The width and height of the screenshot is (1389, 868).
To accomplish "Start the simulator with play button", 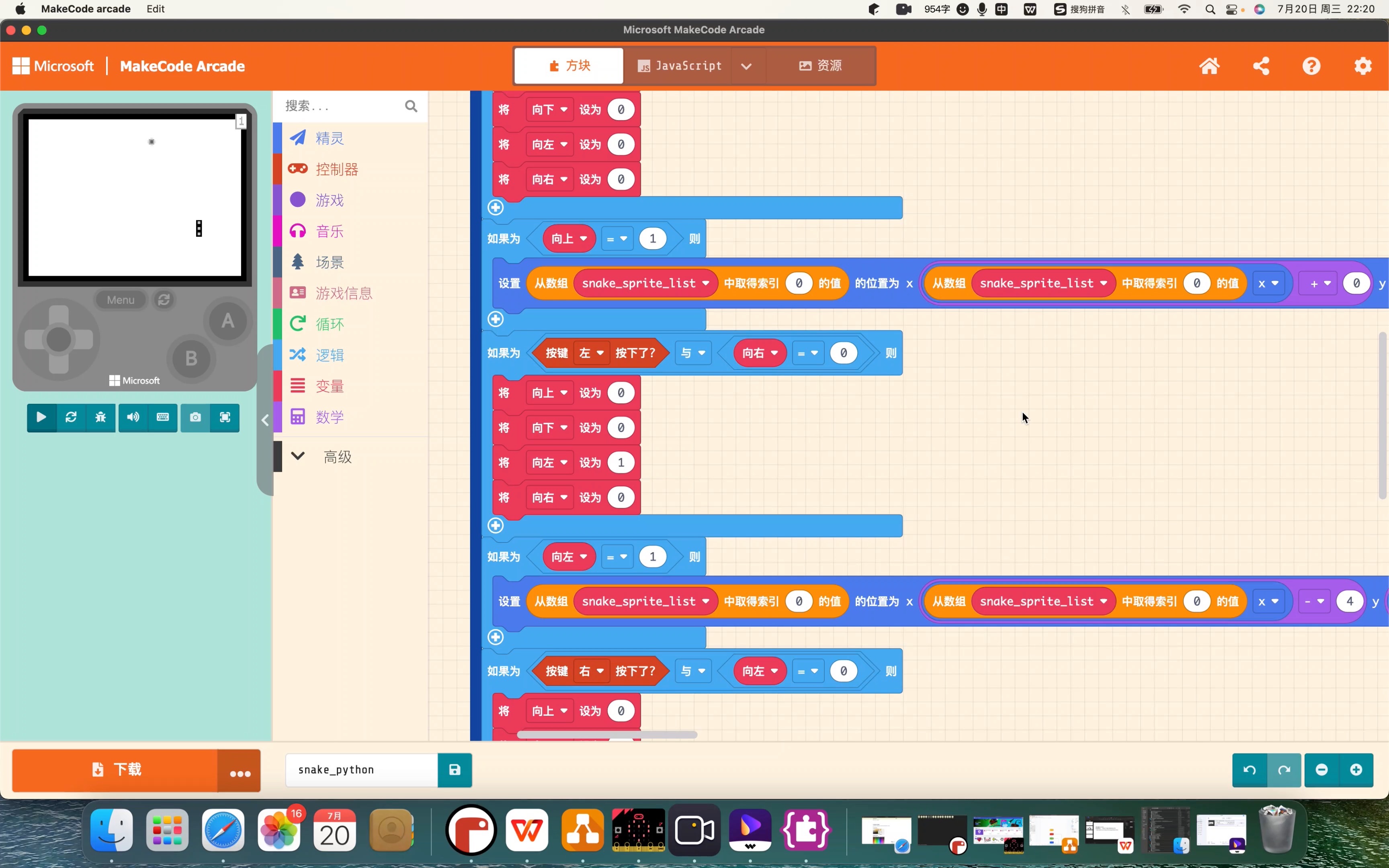I will point(41,418).
